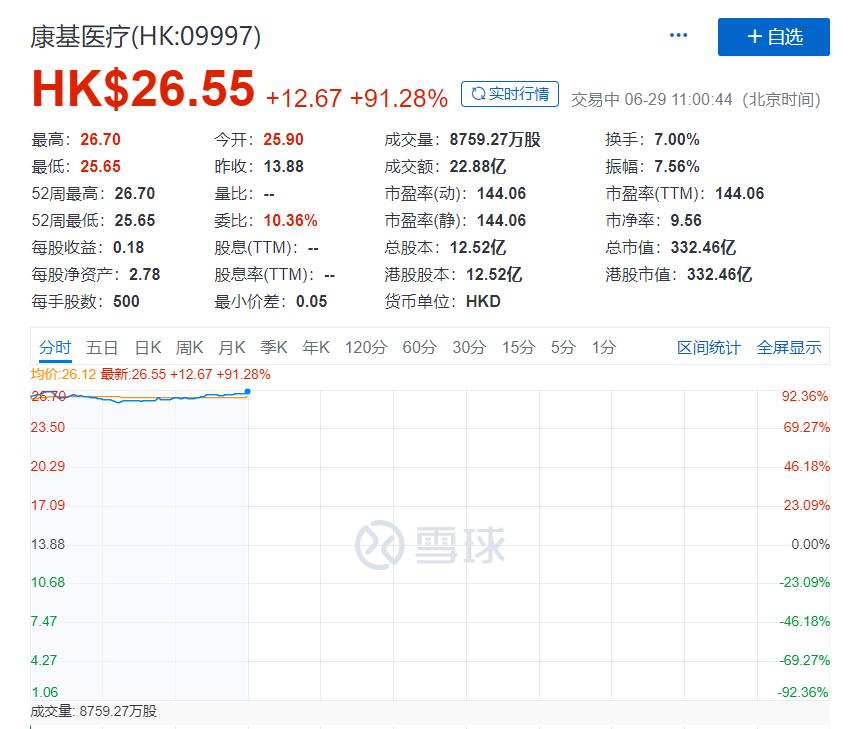867x729 pixels.
Task: Switch to the 五日 chart tab
Action: pos(102,348)
